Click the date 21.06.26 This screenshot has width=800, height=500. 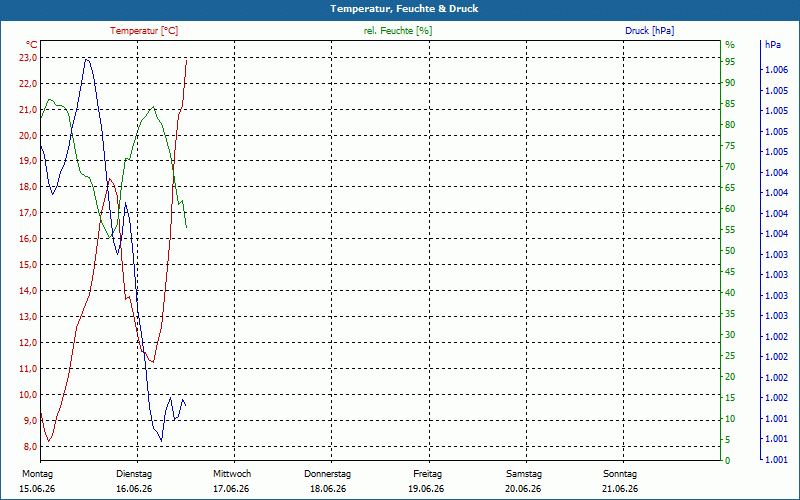click(620, 489)
